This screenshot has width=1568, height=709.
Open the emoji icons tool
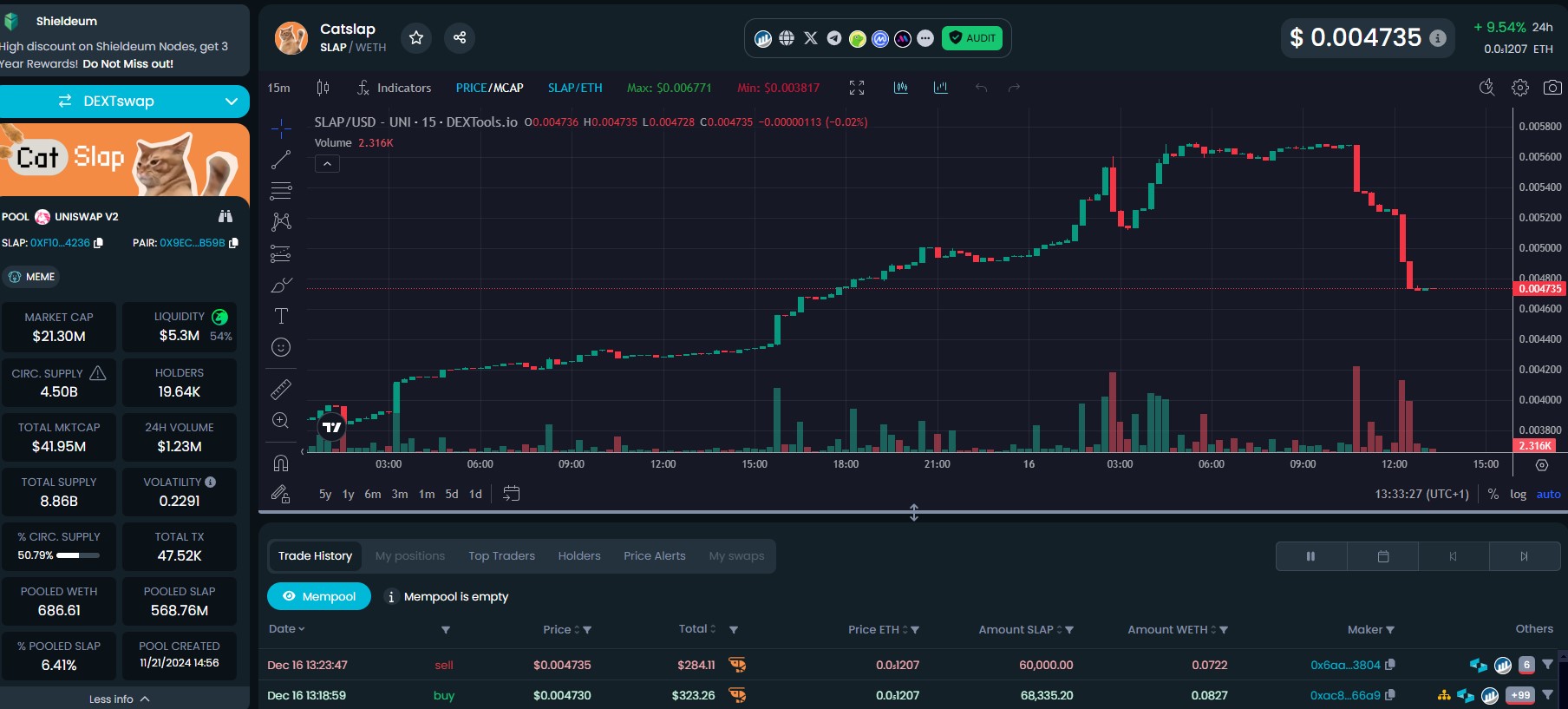tap(281, 347)
